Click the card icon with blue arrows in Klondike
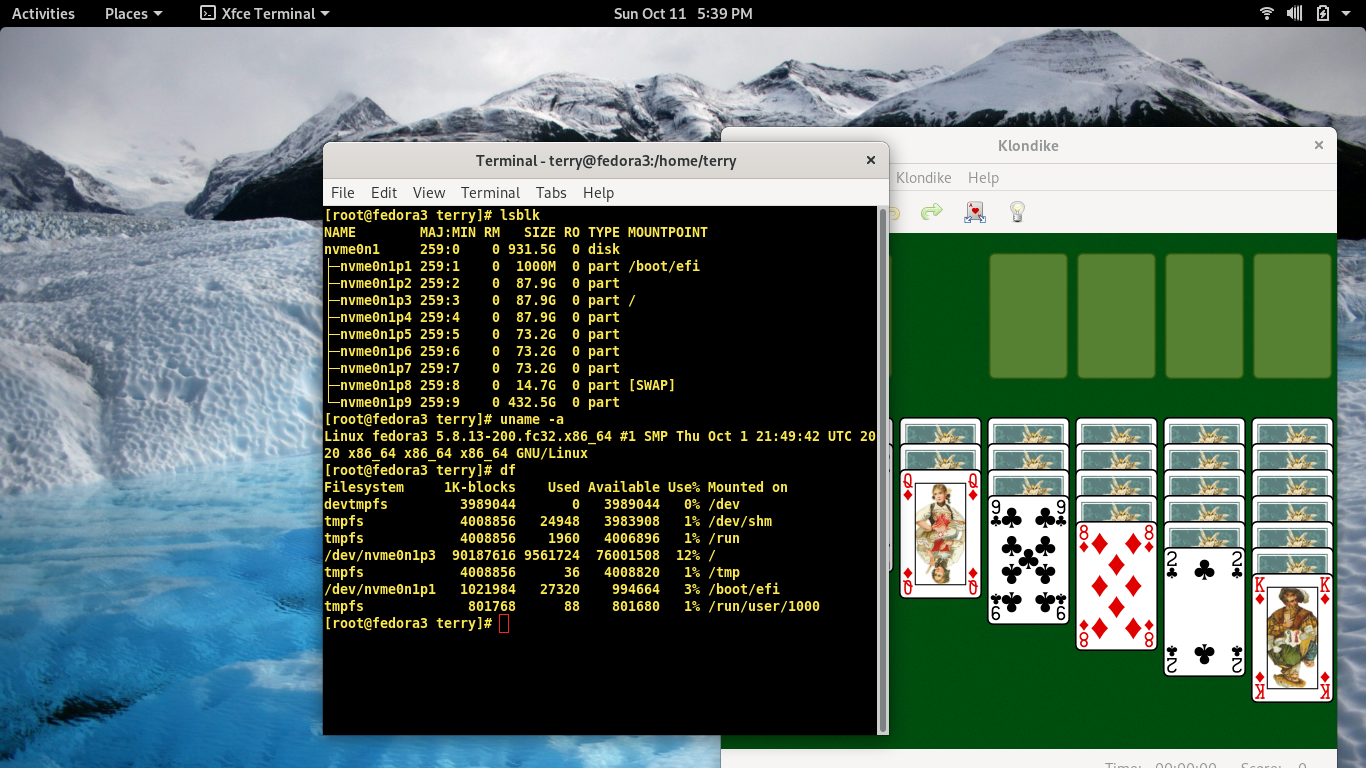Screen dimensions: 1366x768 [x=975, y=212]
